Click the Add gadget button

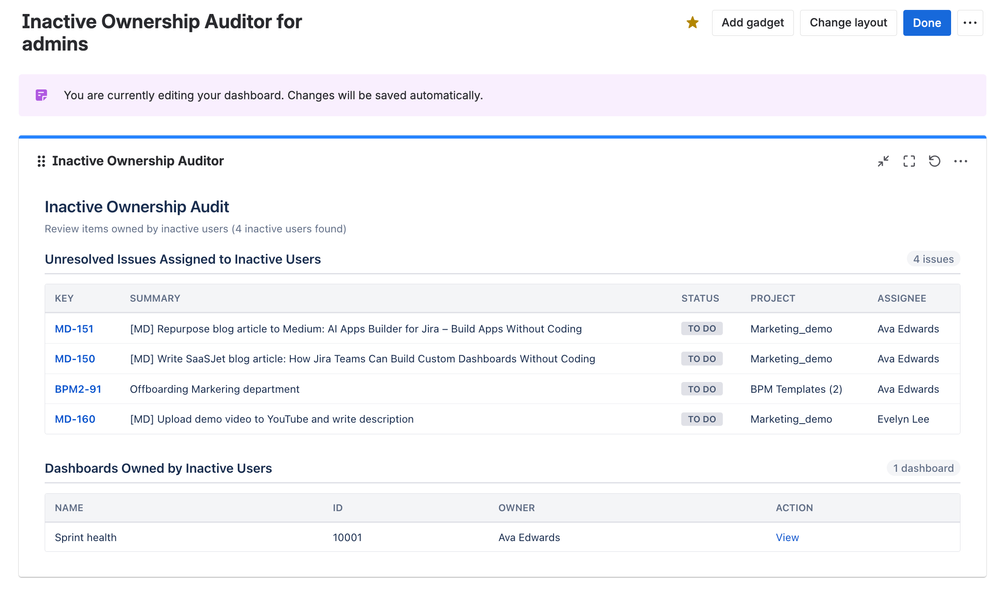point(752,22)
